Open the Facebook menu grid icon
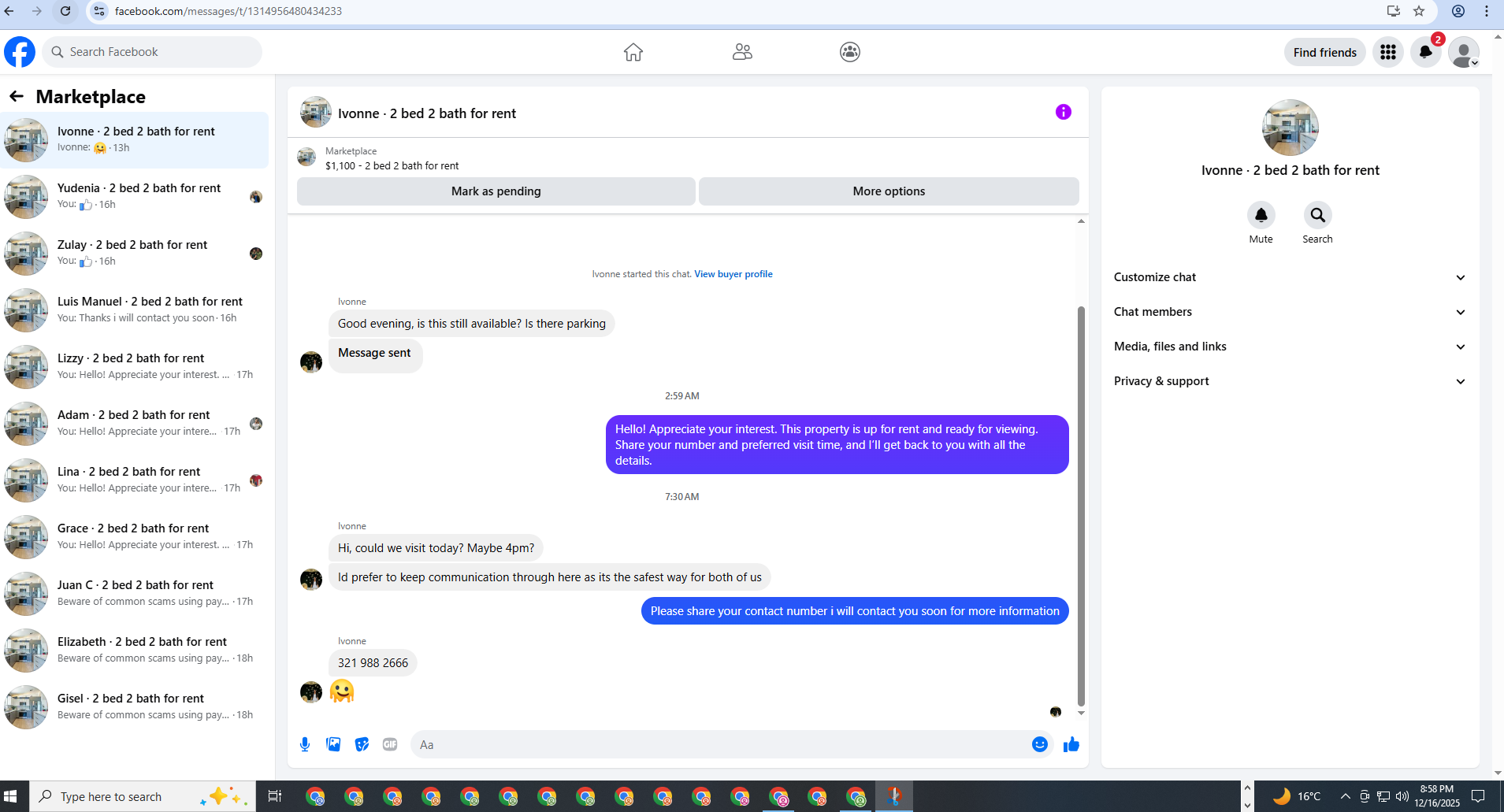1504x812 pixels. [x=1388, y=52]
